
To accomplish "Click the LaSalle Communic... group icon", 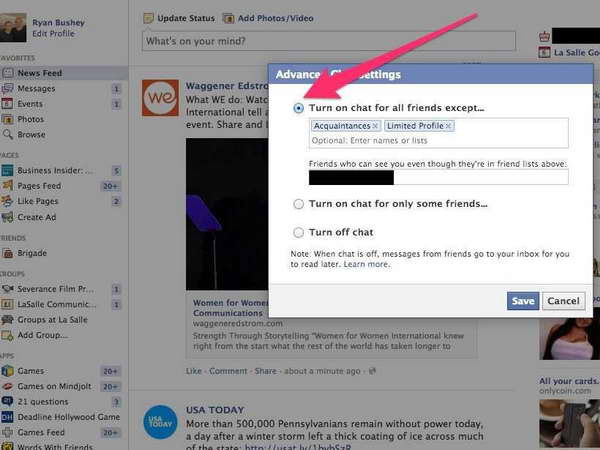I will click(7, 304).
